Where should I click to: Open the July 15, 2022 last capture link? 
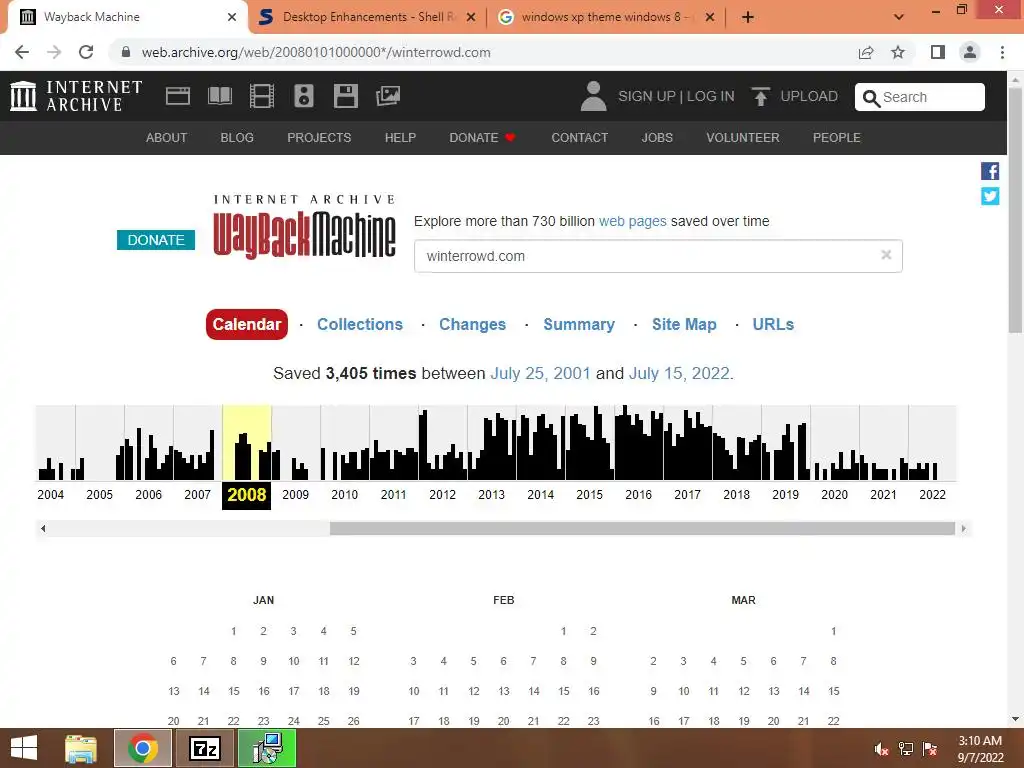679,374
